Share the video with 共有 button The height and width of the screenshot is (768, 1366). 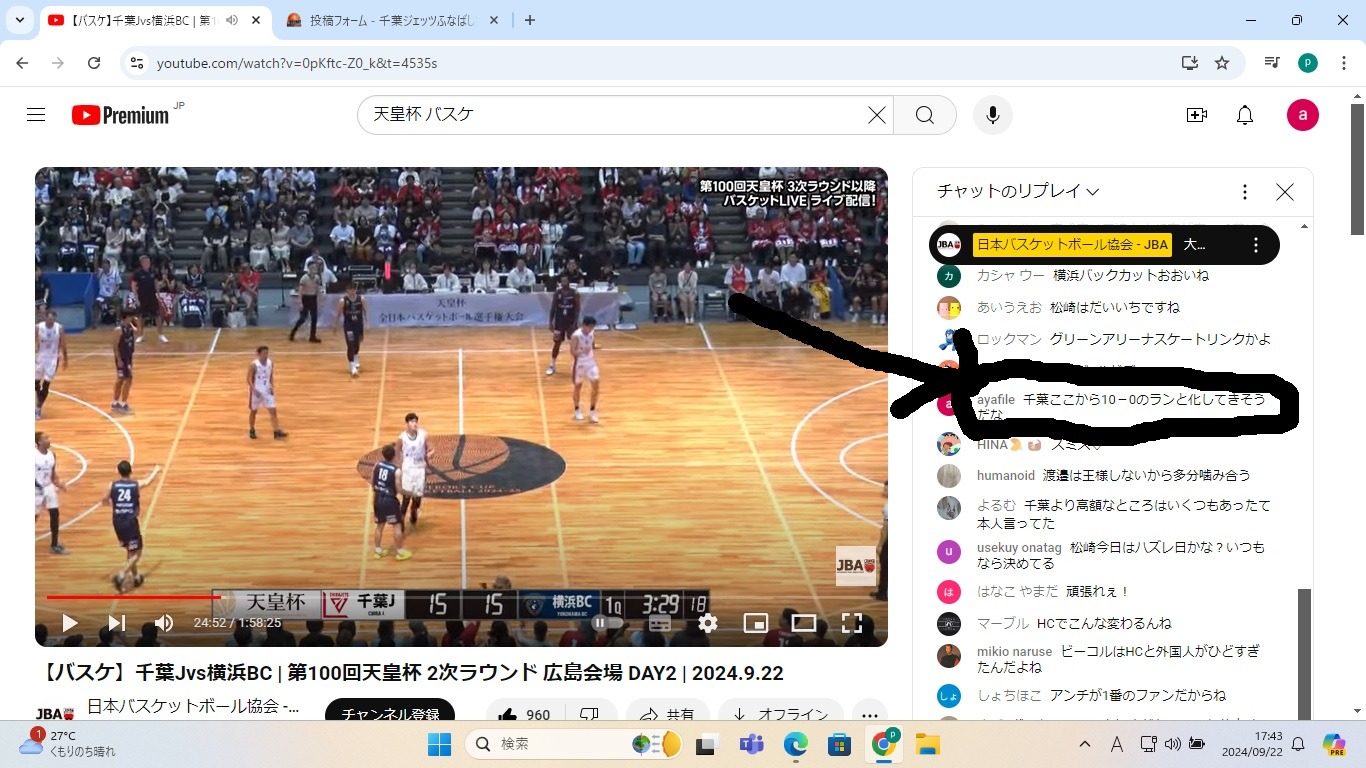tap(667, 715)
